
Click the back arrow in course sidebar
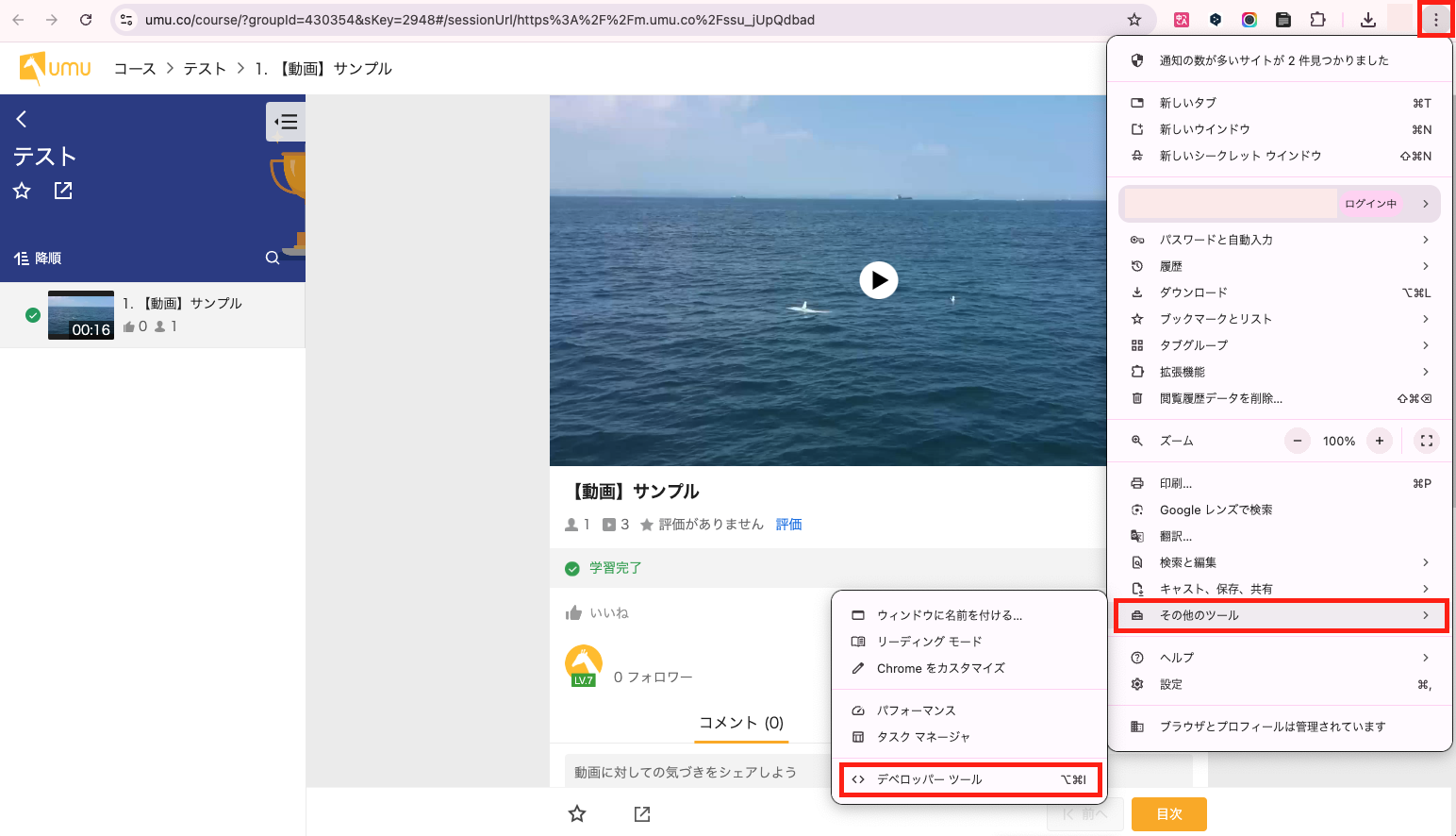coord(22,119)
